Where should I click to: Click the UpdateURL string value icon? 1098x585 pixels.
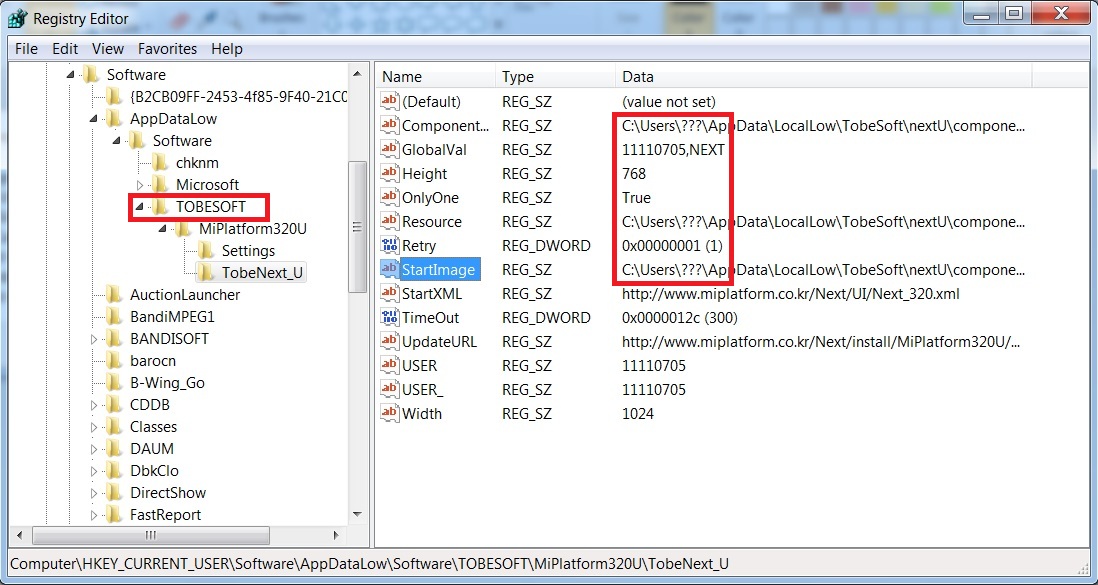pyautogui.click(x=389, y=342)
